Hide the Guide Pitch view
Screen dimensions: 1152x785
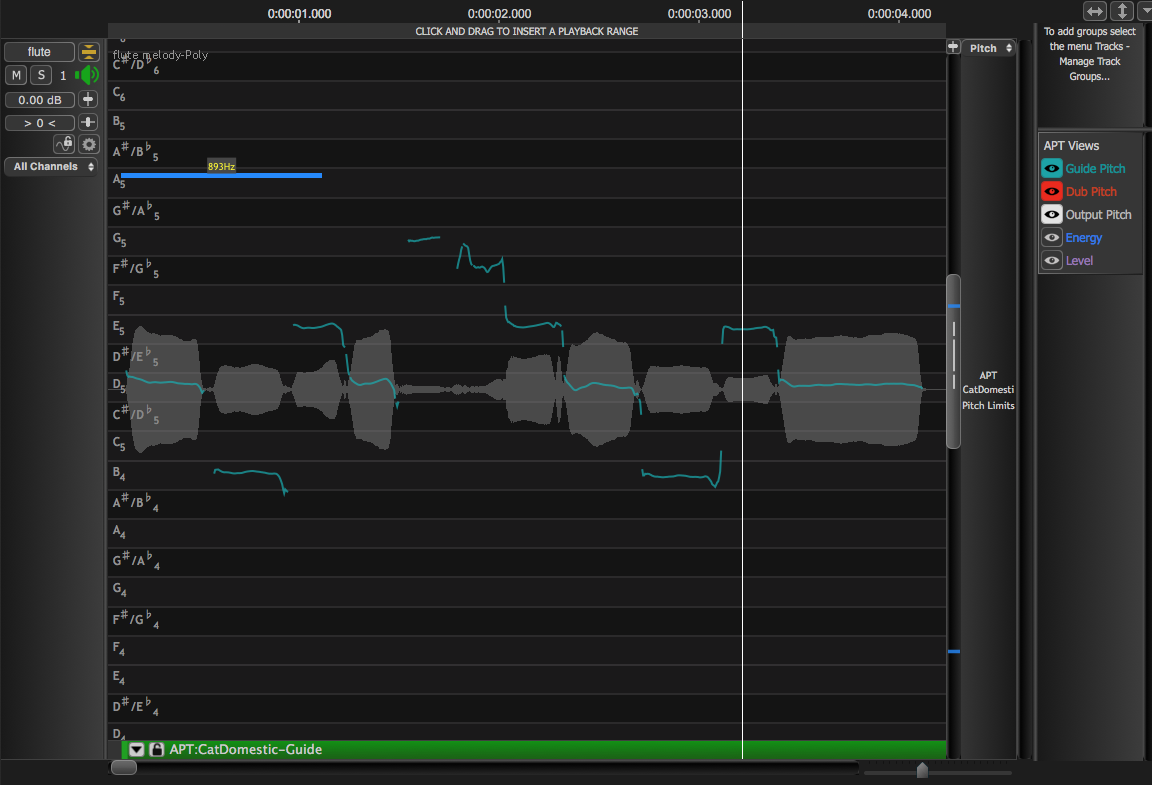(x=1051, y=169)
